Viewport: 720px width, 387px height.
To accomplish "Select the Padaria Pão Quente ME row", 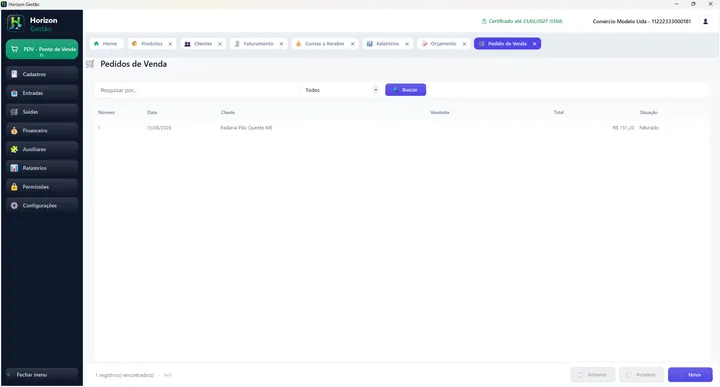I will [x=402, y=128].
